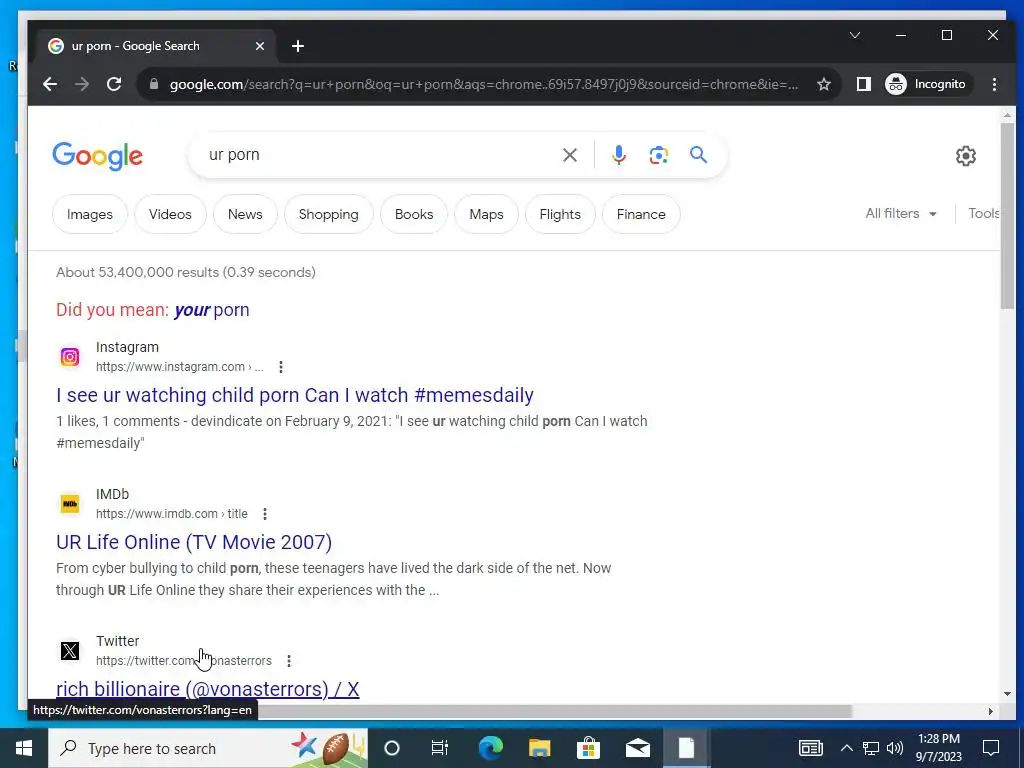Open the 'About this result' dots for Instagram
Image resolution: width=1024 pixels, height=768 pixels.
(x=281, y=367)
